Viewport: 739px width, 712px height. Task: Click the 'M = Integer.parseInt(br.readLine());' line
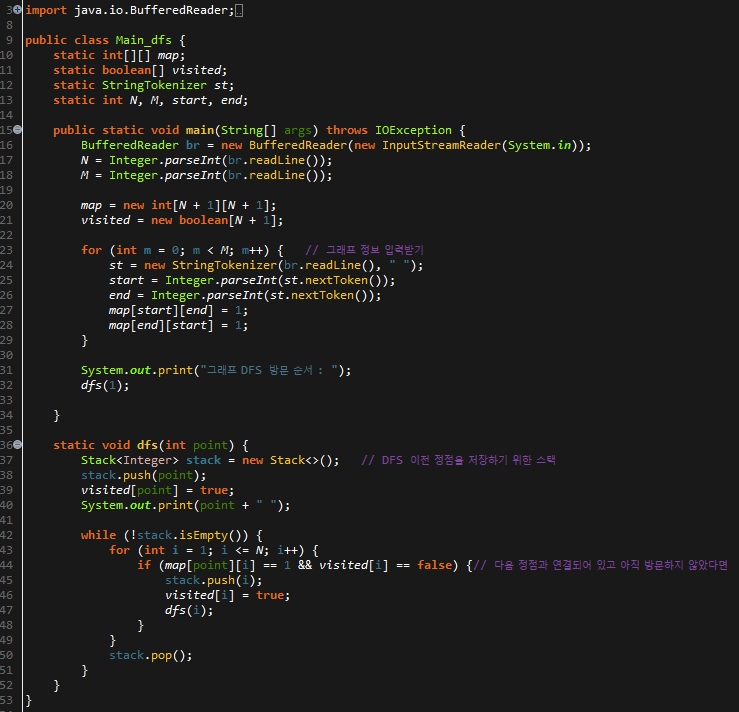click(206, 175)
